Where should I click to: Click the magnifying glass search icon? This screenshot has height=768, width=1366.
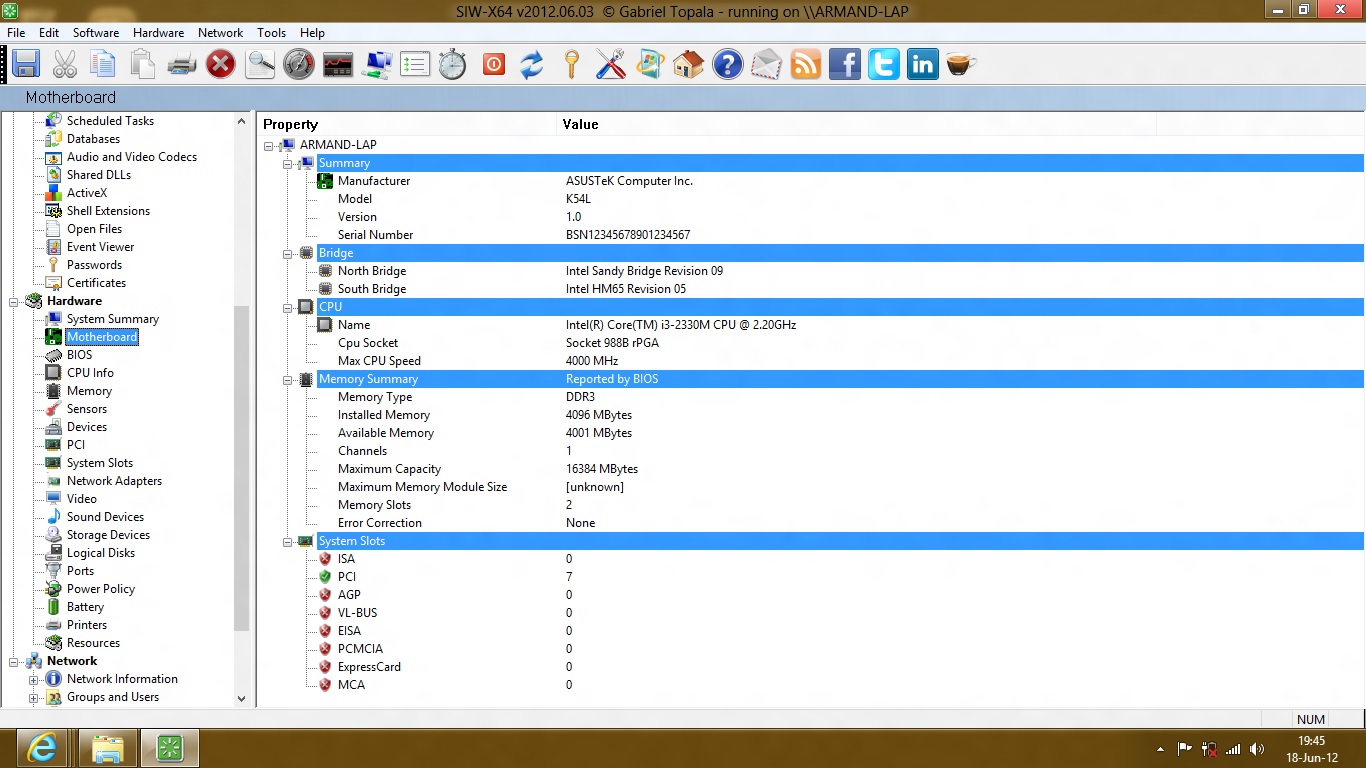tap(260, 65)
